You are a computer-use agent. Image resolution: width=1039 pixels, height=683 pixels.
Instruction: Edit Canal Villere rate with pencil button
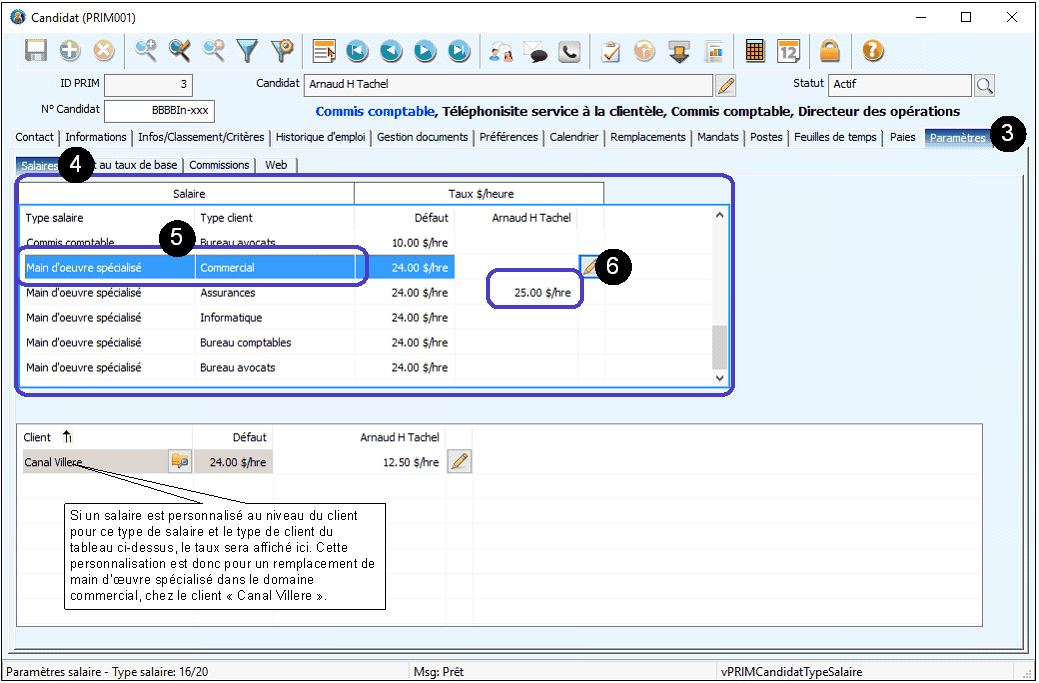459,461
